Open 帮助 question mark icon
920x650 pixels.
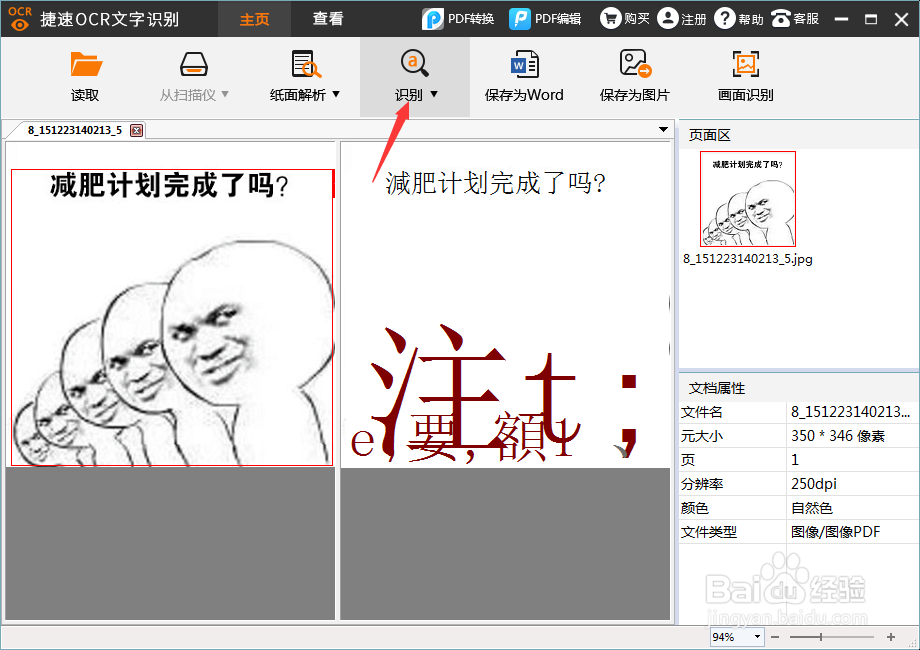click(x=725, y=18)
